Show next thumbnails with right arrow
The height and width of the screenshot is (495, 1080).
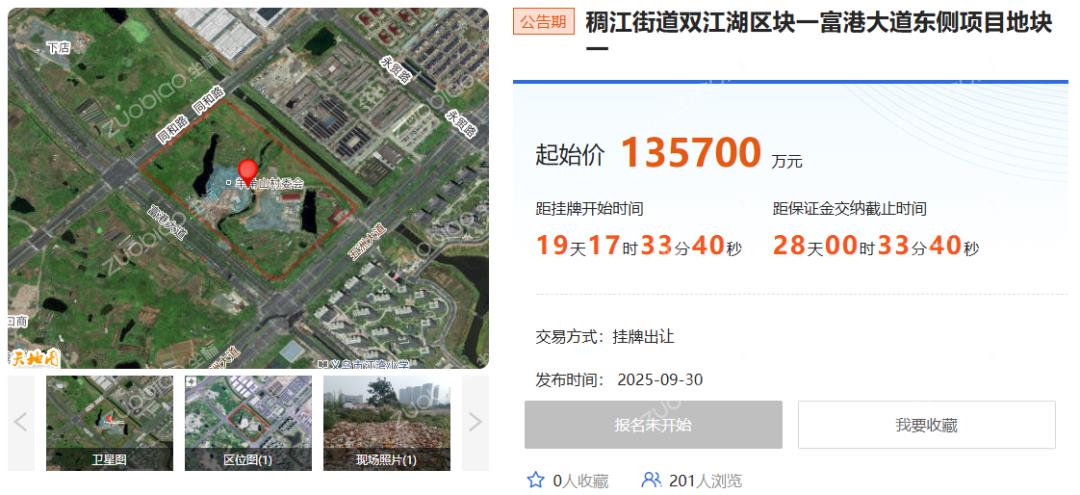point(475,422)
